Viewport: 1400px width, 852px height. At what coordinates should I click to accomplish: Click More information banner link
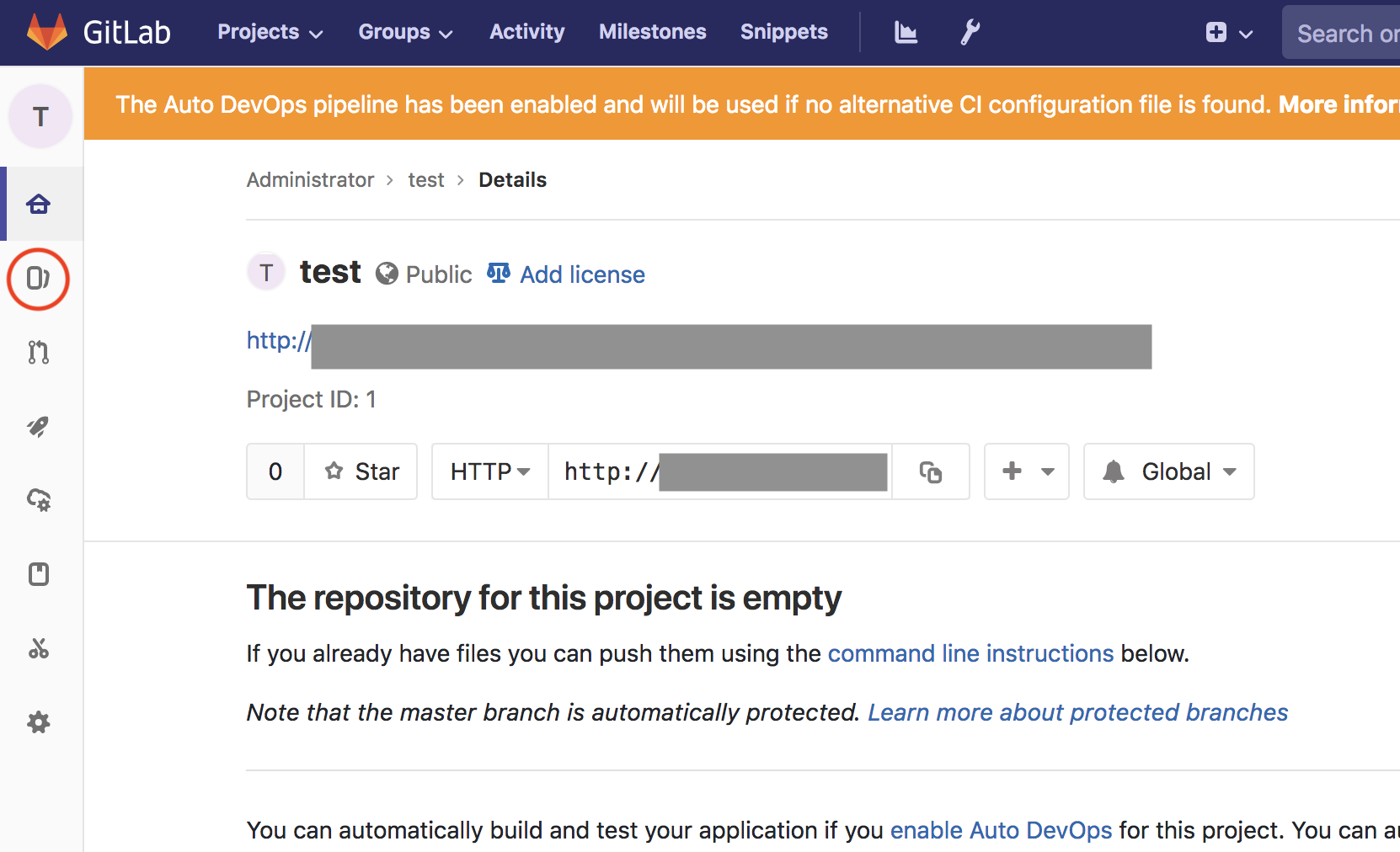coord(1339,104)
